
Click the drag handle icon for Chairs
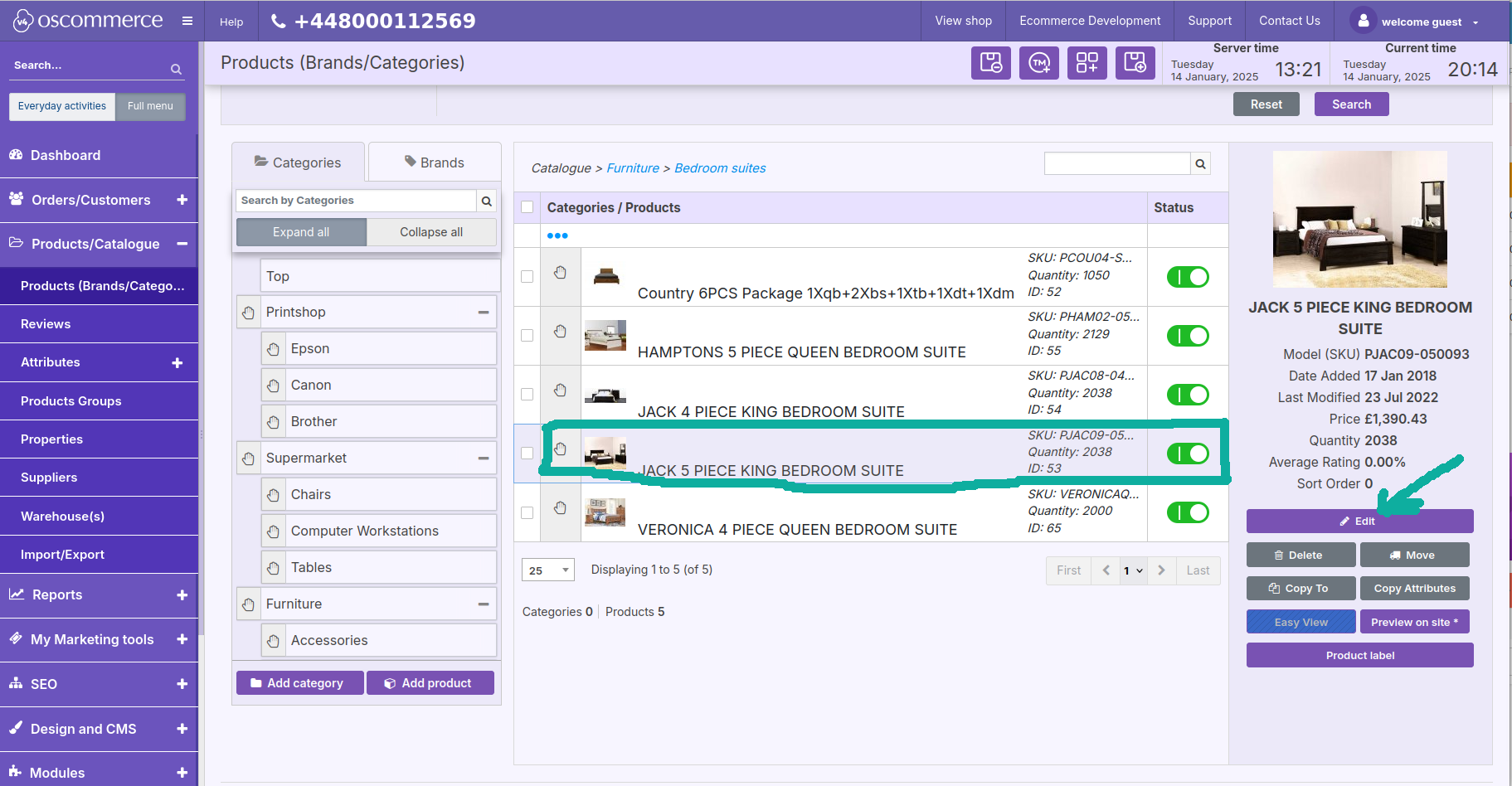pos(273,495)
